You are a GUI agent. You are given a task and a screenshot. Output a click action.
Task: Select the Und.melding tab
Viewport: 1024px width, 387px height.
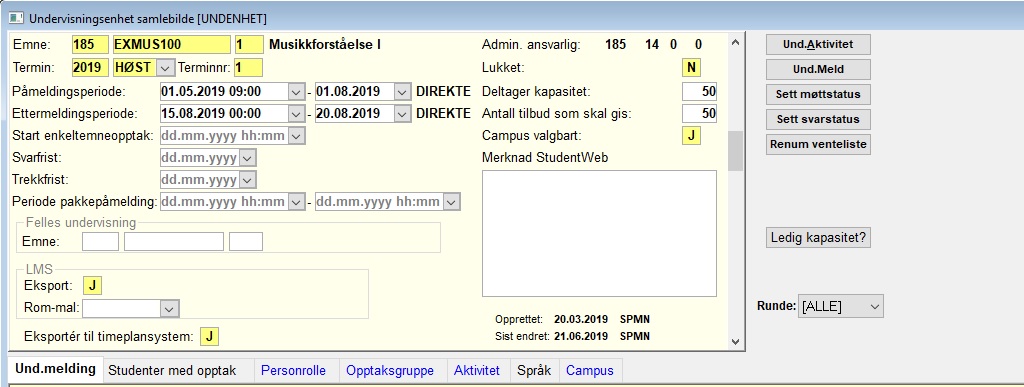[x=56, y=369]
